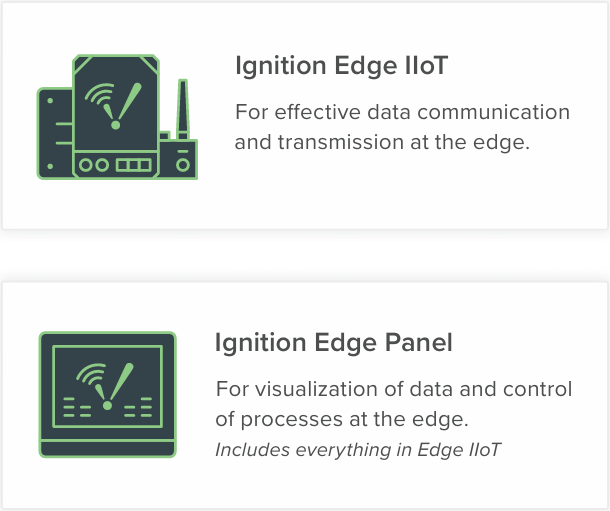The width and height of the screenshot is (610, 511).
Task: Click the right indicator dashes in the Panel screen
Action: click(x=138, y=407)
